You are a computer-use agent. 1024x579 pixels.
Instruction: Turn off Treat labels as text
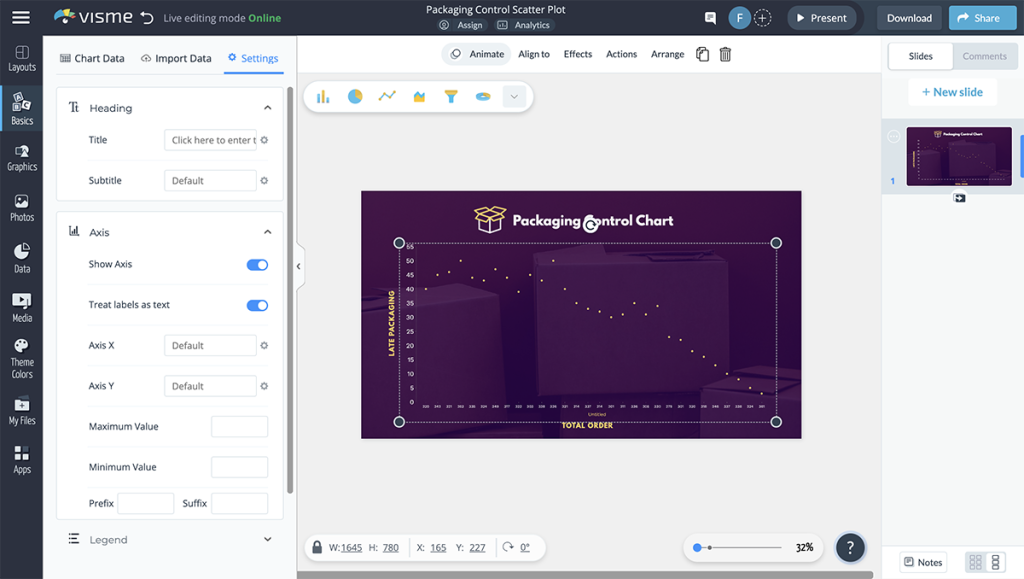pyautogui.click(x=257, y=305)
